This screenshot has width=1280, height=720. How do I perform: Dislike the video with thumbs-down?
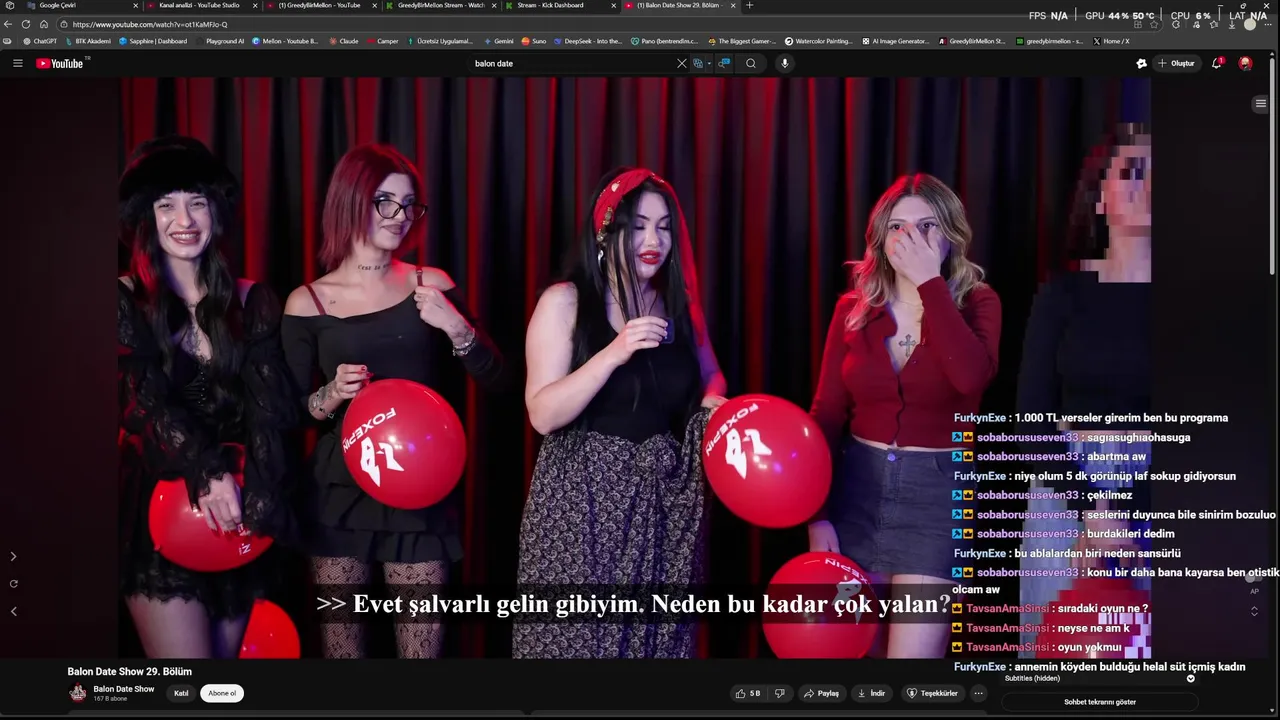click(x=780, y=693)
